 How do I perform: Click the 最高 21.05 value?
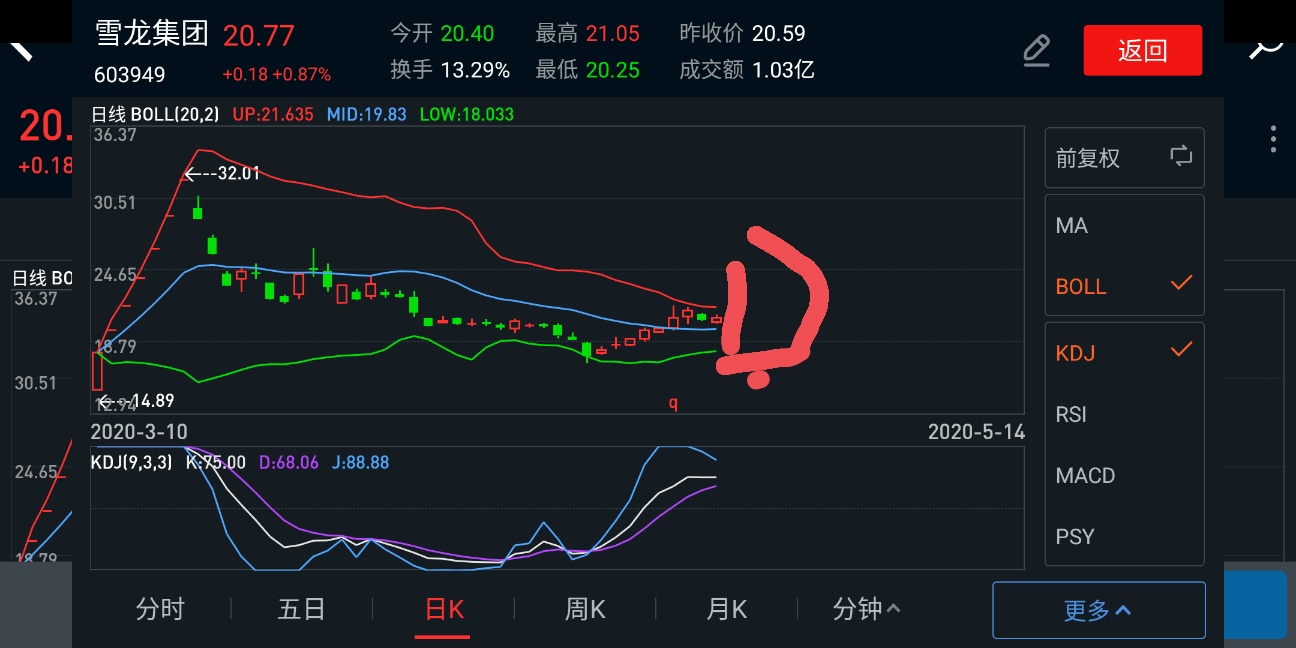pos(612,33)
